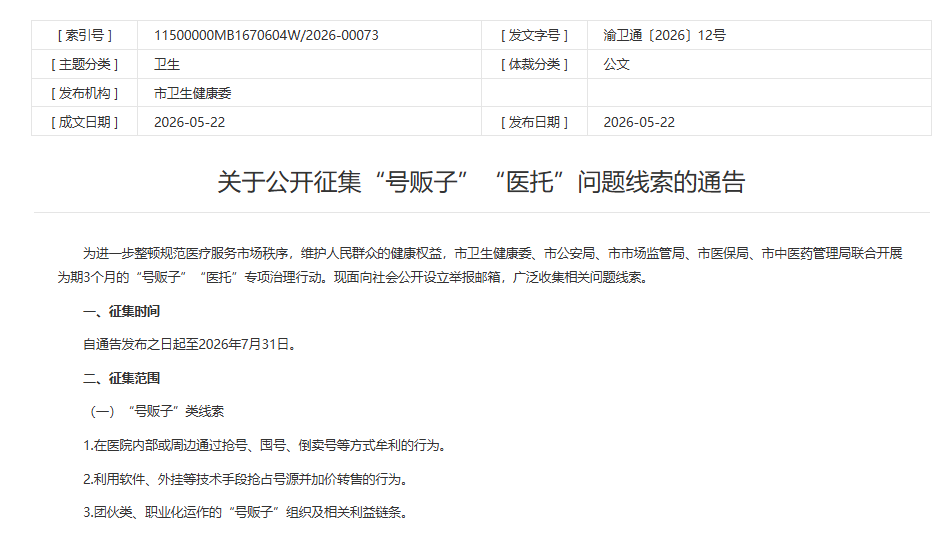Image resolution: width=941 pixels, height=538 pixels.
Task: Click the [ 主题分类 ] label cell
Action: click(85, 64)
